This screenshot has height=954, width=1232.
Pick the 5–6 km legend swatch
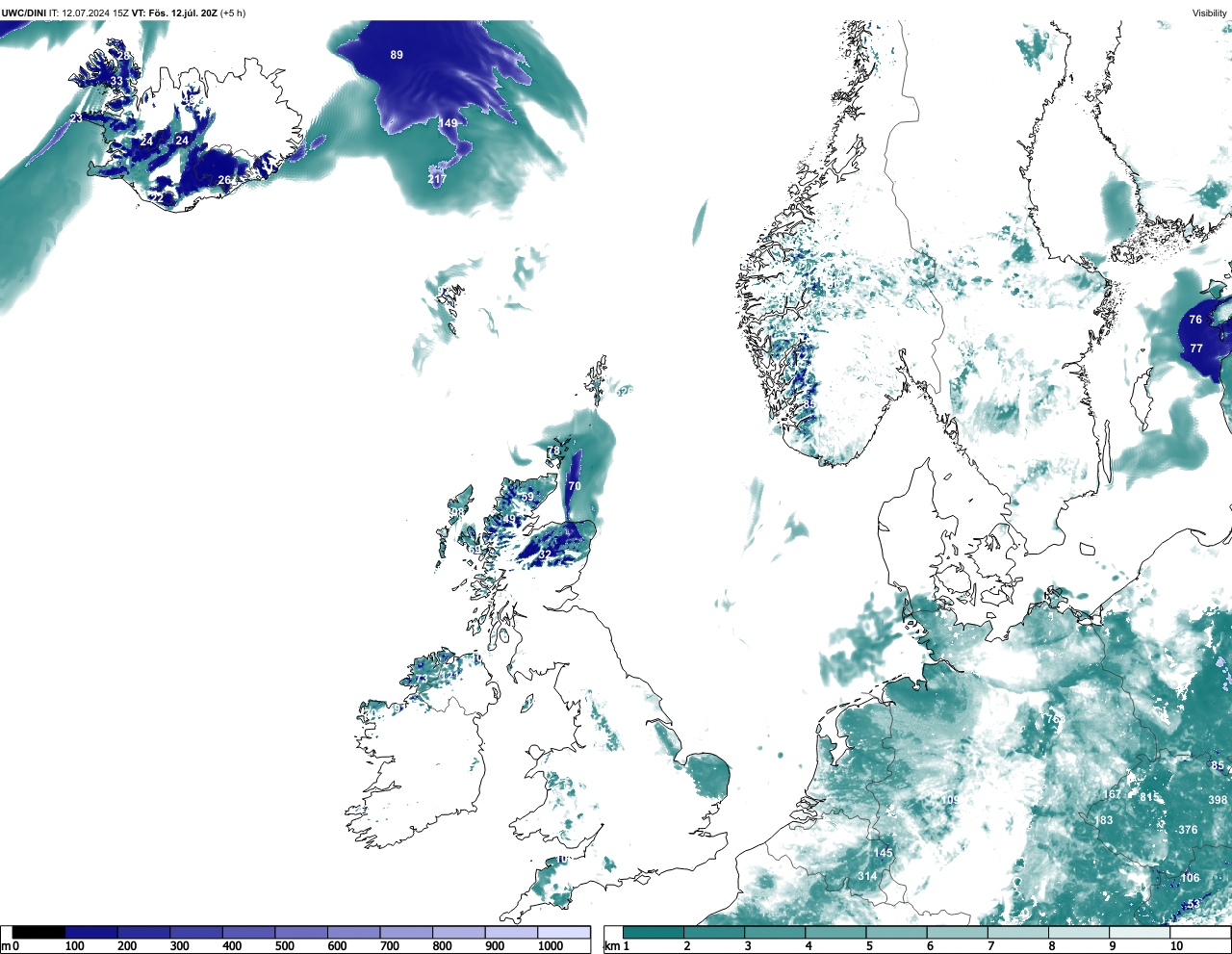(896, 932)
